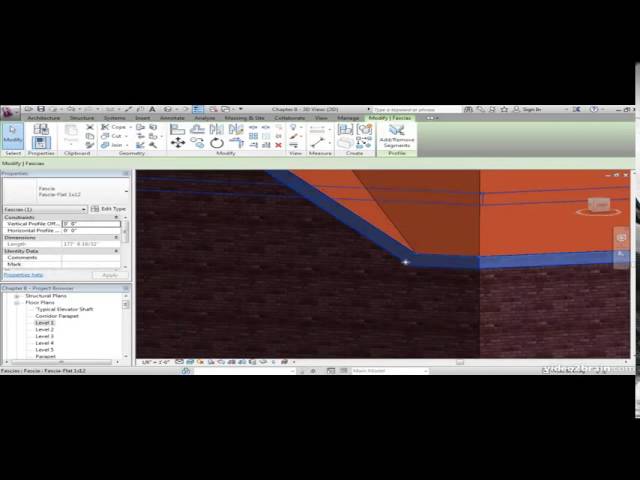Collapse the Floor Plans tree node
The height and width of the screenshot is (480, 640).
coord(17,303)
